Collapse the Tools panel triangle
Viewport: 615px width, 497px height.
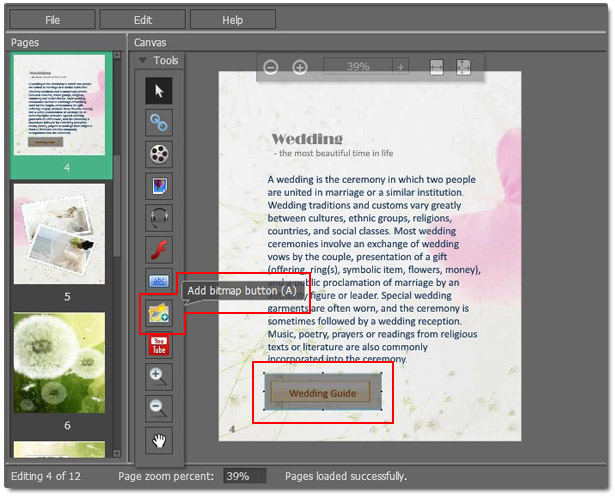tap(142, 60)
